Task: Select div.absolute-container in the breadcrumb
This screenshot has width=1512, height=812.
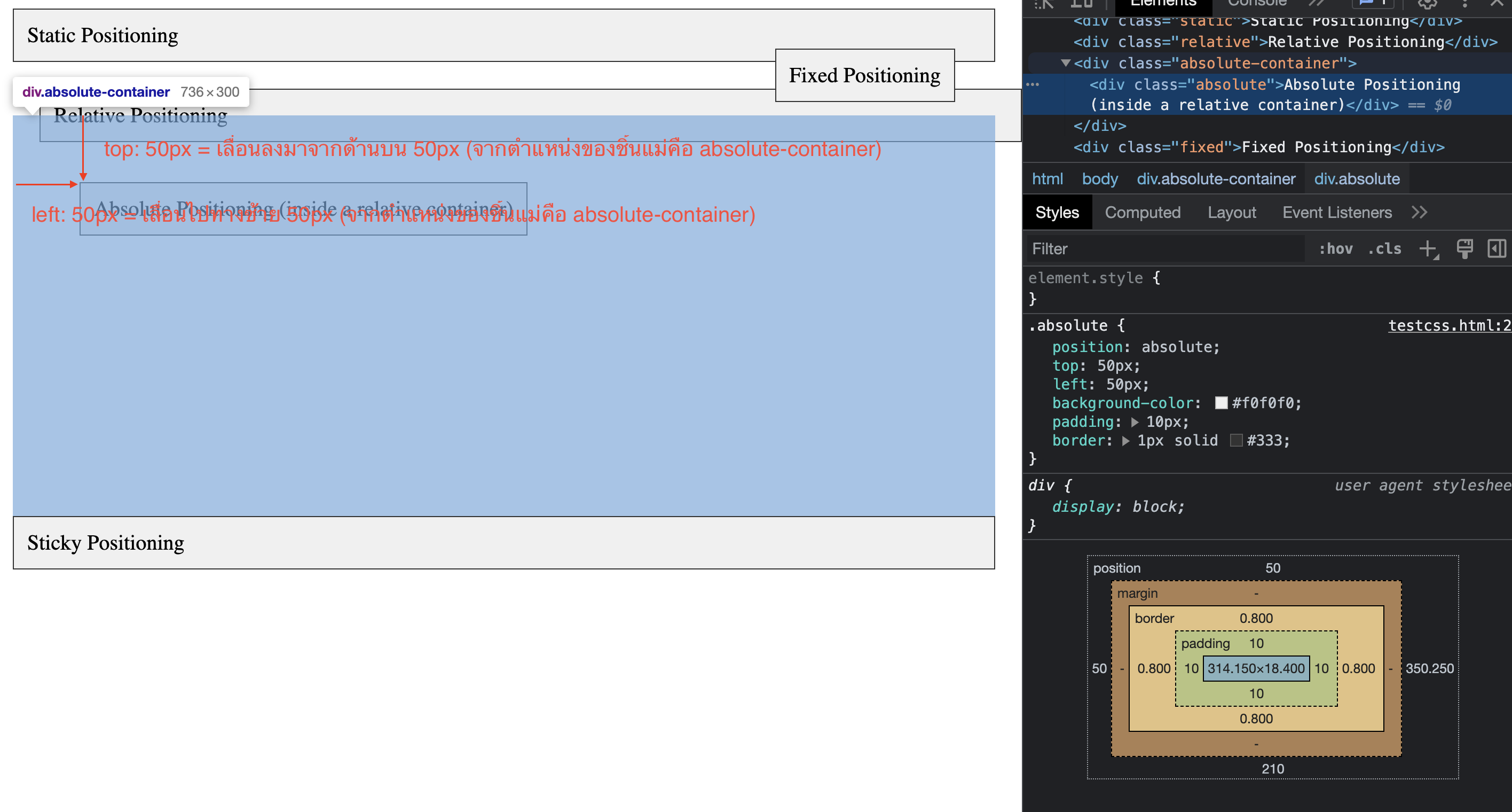Action: click(x=1216, y=179)
